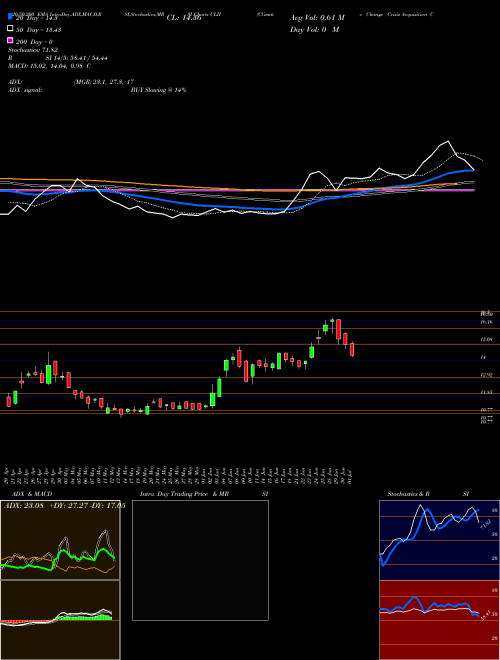The image size is (500, 660).
Task: Click the 16.16 price axis label
Action: click(487, 322)
